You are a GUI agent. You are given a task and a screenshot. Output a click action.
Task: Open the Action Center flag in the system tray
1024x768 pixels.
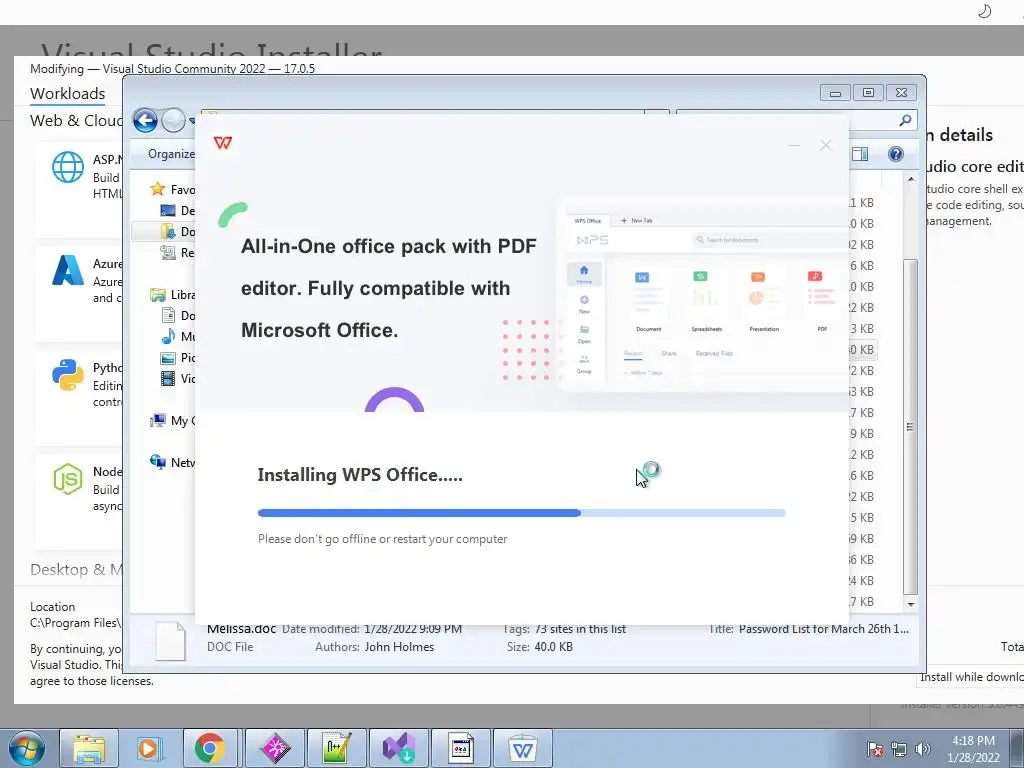click(875, 749)
